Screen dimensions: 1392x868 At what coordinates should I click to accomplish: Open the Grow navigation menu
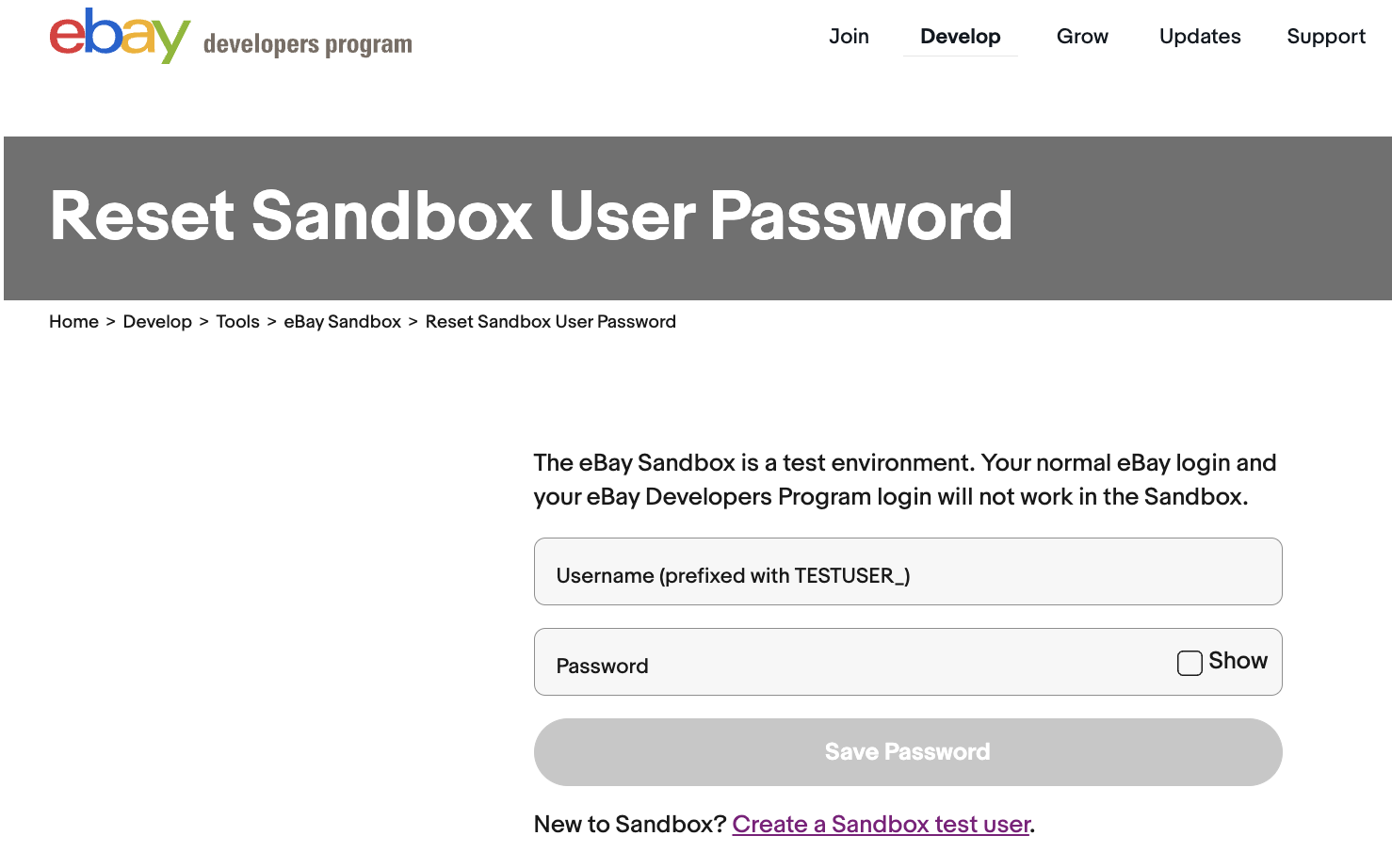tap(1082, 36)
